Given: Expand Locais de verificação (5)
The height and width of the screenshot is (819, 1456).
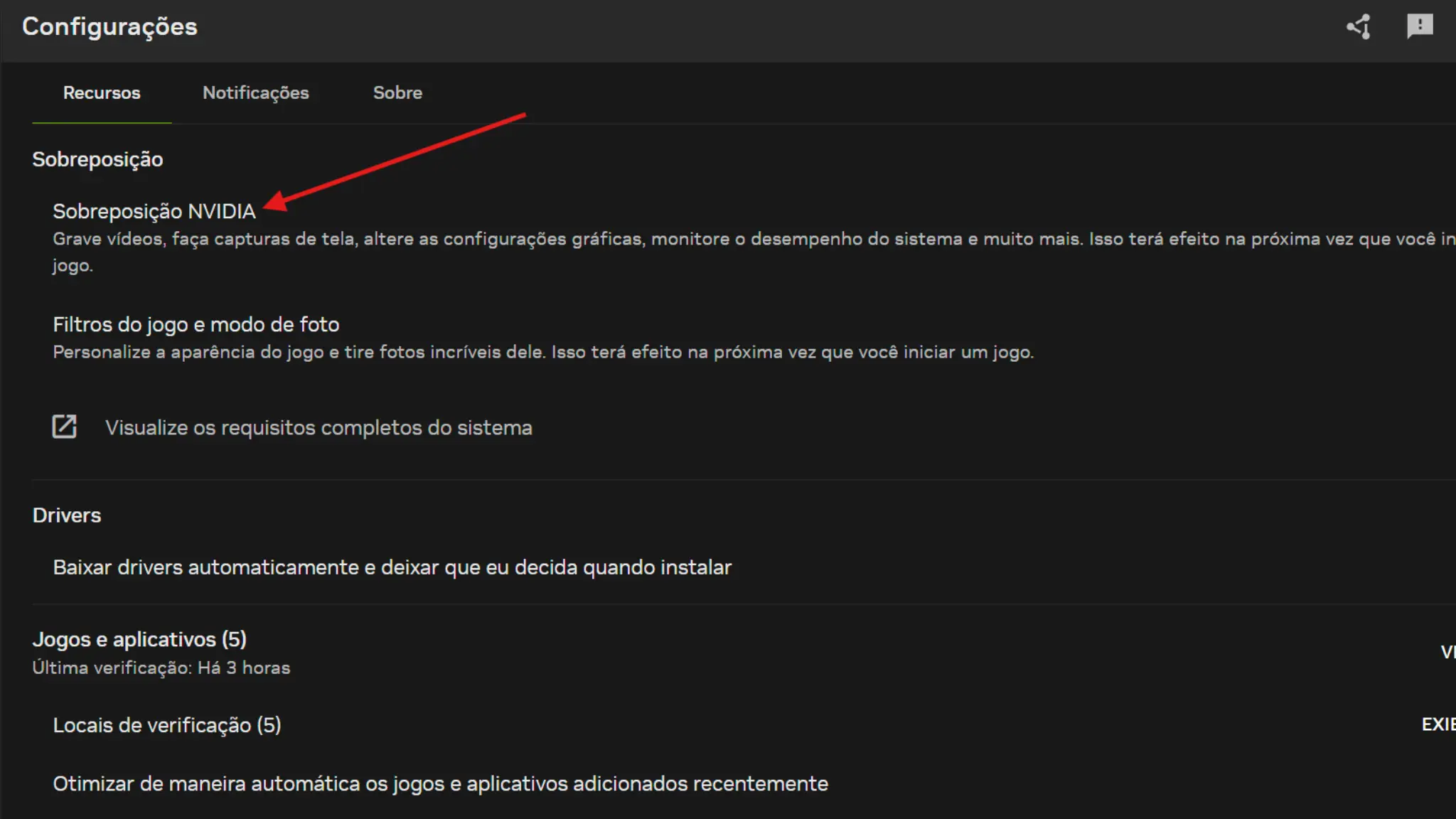Looking at the screenshot, I should (167, 725).
